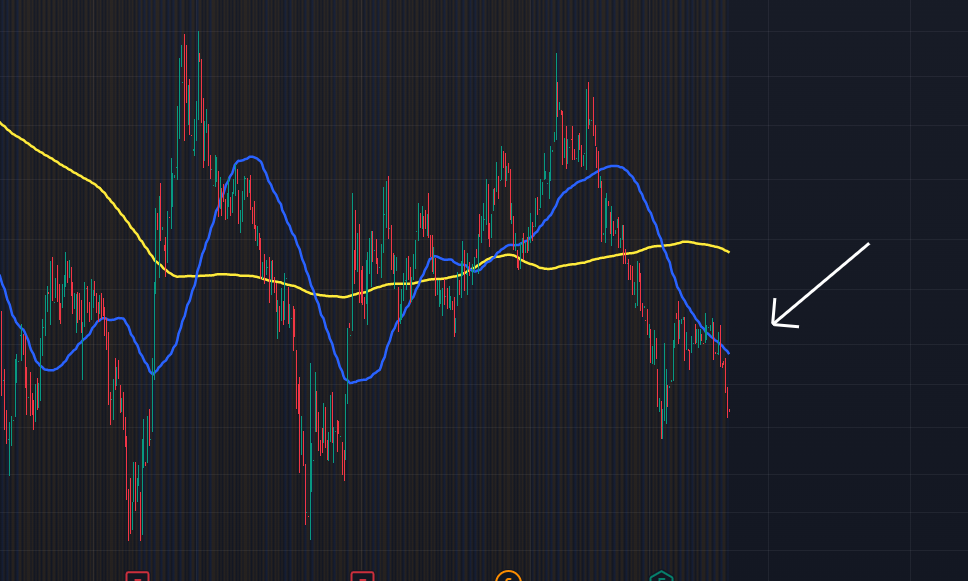Open the orange circular event marker
The image size is (968, 581).
click(x=508, y=576)
